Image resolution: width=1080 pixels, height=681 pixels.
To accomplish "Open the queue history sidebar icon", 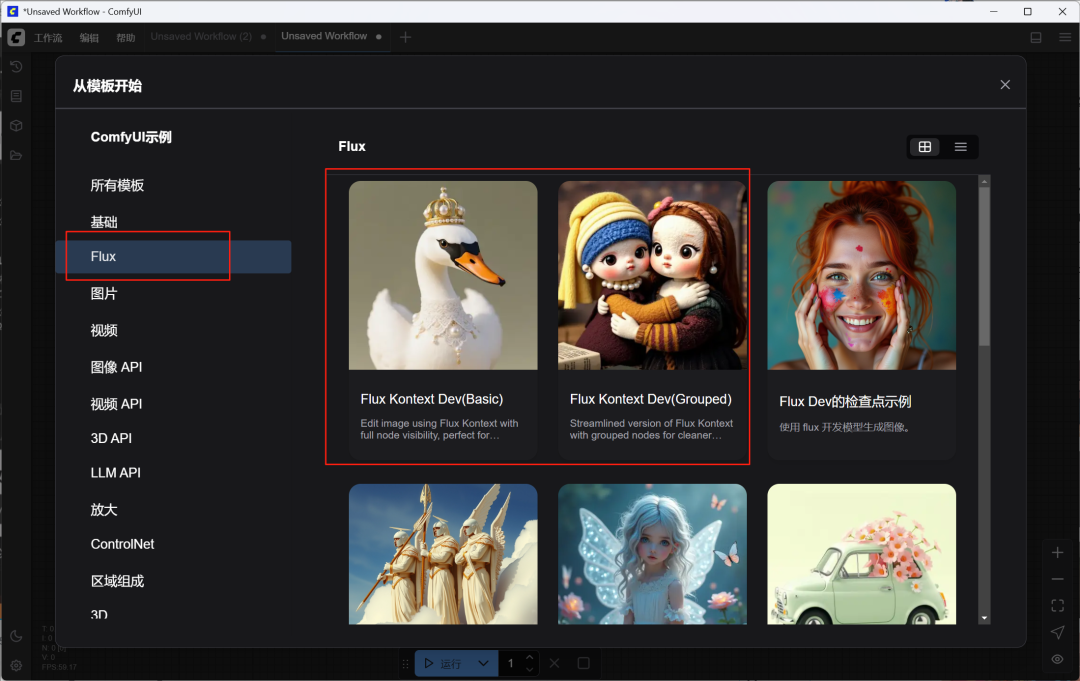I will [x=17, y=67].
